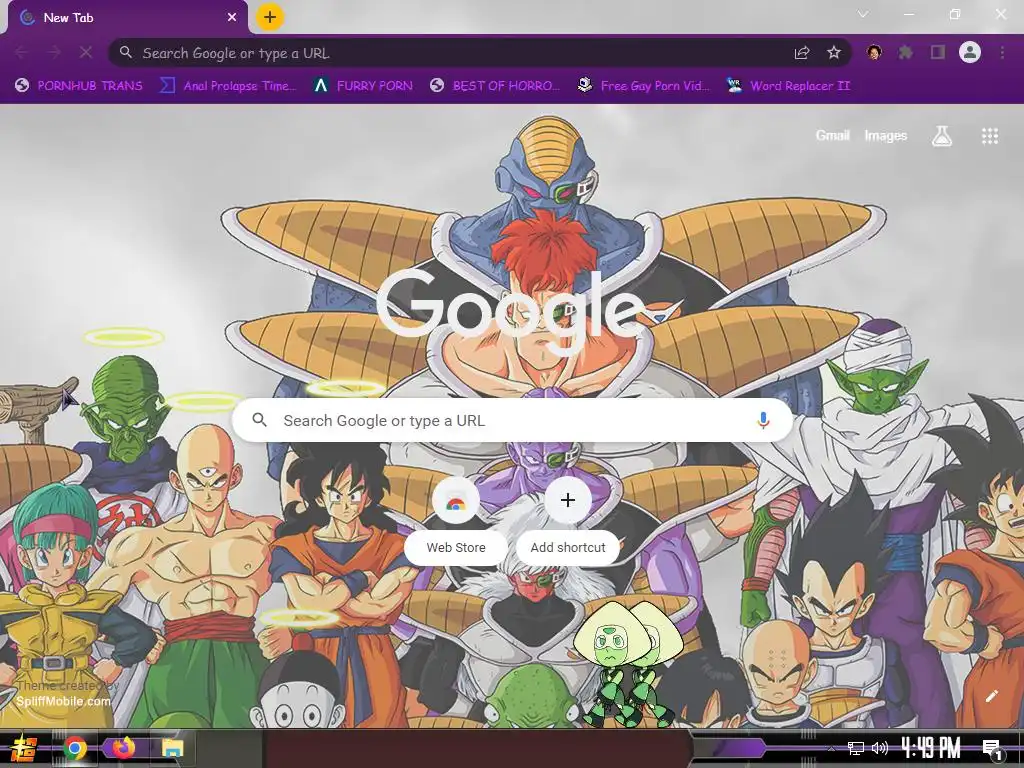Add a new shortcut
Viewport: 1024px width, 768px height.
click(568, 520)
